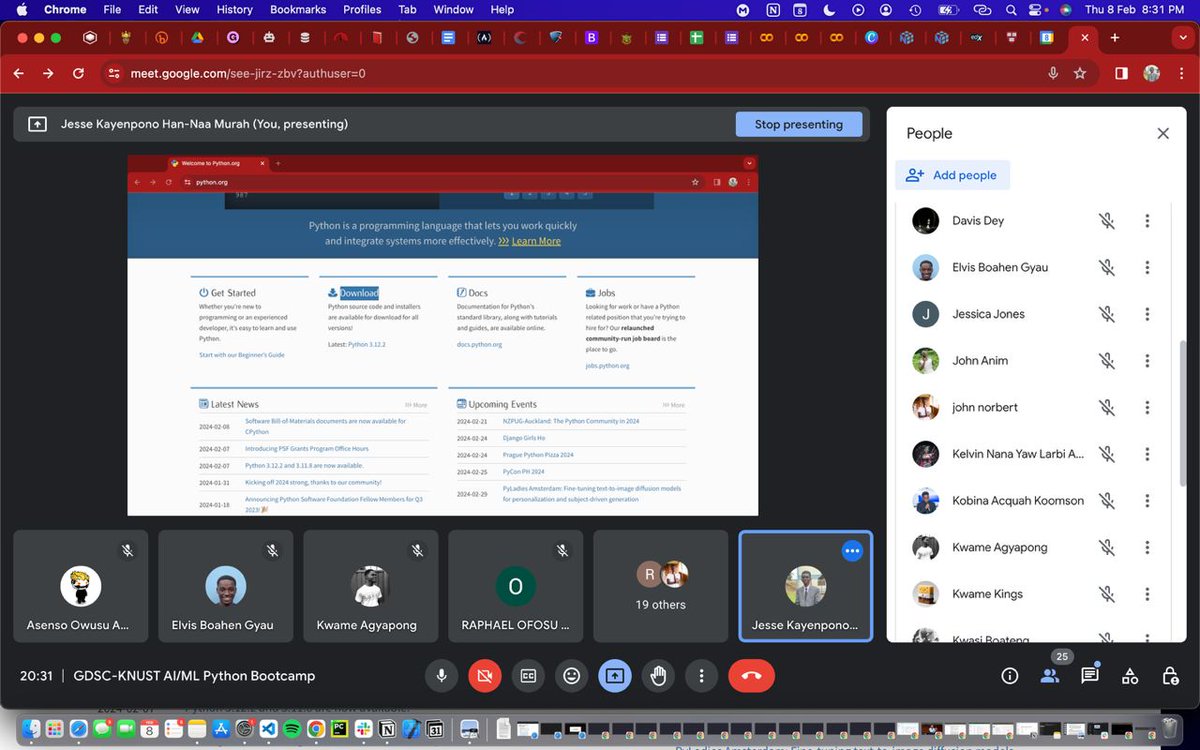Leave the call with red hang-up button
Image resolution: width=1200 pixels, height=750 pixels.
752,676
